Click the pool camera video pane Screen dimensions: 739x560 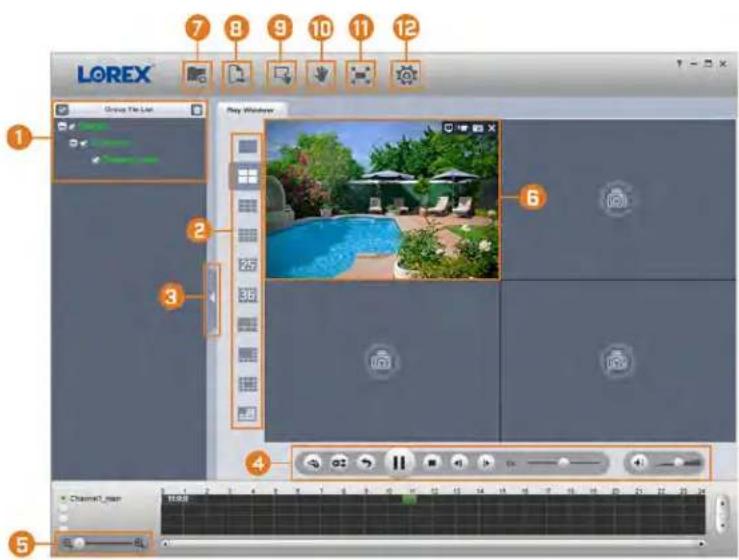pos(382,199)
